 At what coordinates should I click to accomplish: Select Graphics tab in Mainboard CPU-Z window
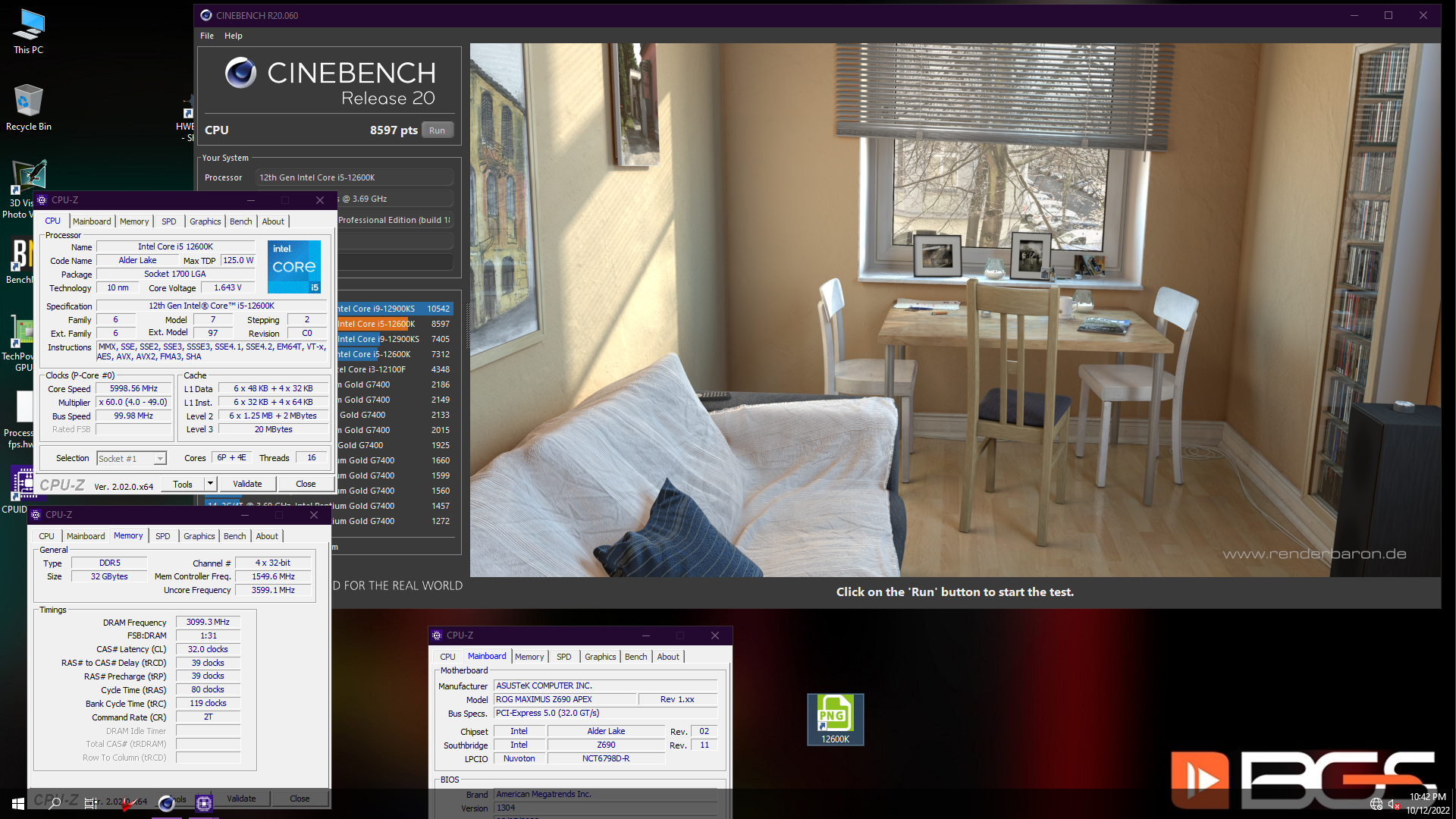tap(600, 657)
